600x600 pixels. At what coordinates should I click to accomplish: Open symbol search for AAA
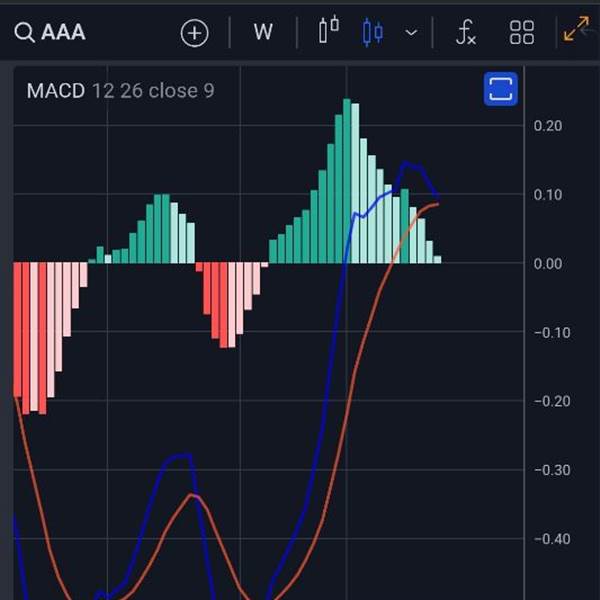tap(50, 32)
